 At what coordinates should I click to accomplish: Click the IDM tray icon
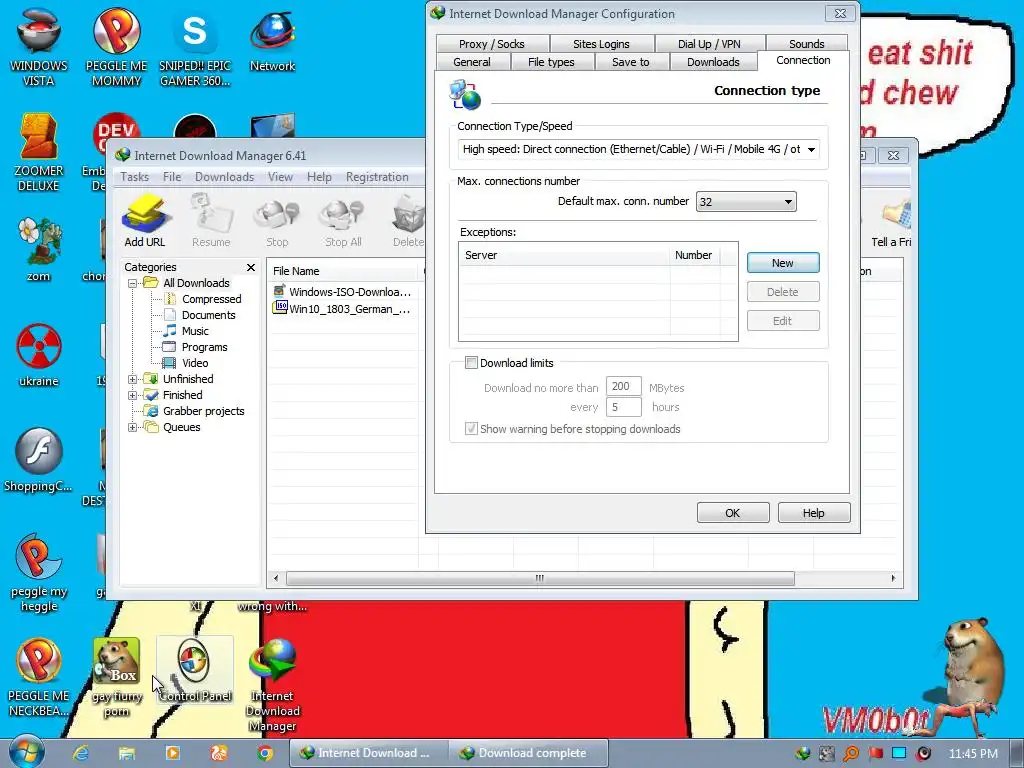(803, 754)
